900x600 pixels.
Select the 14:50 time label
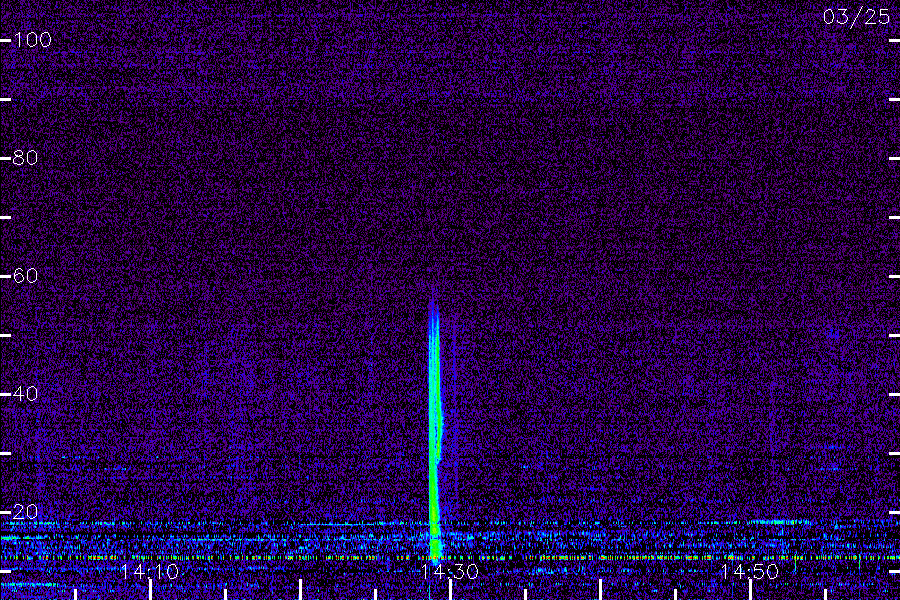pos(750,572)
